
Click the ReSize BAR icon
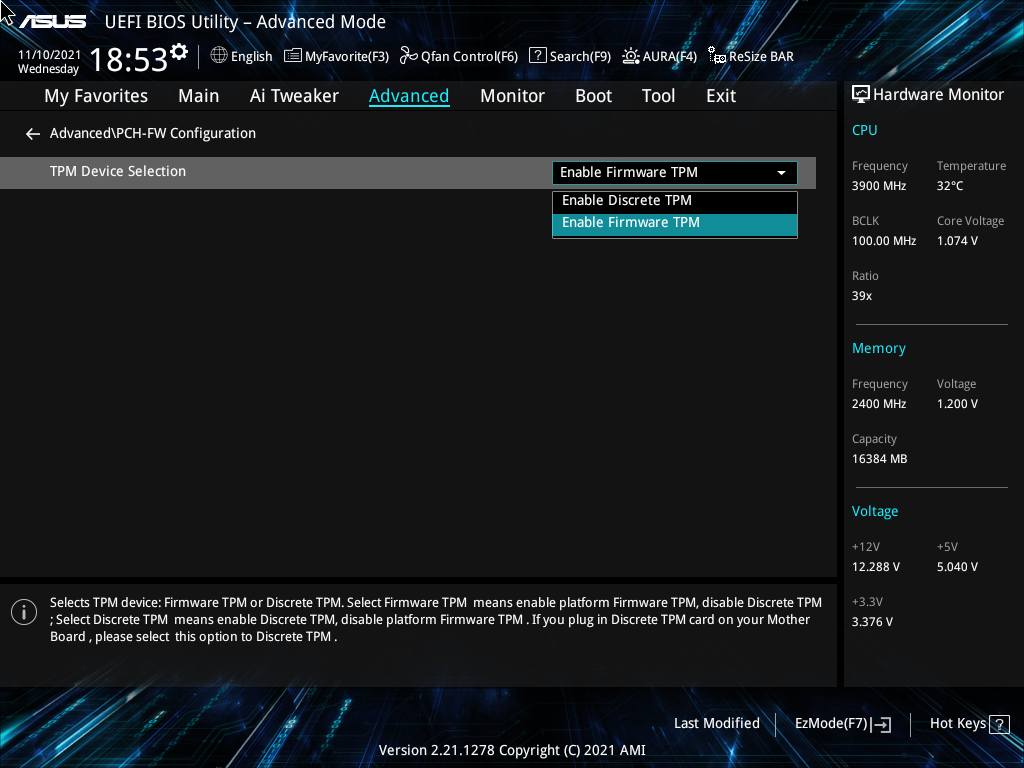[716, 56]
